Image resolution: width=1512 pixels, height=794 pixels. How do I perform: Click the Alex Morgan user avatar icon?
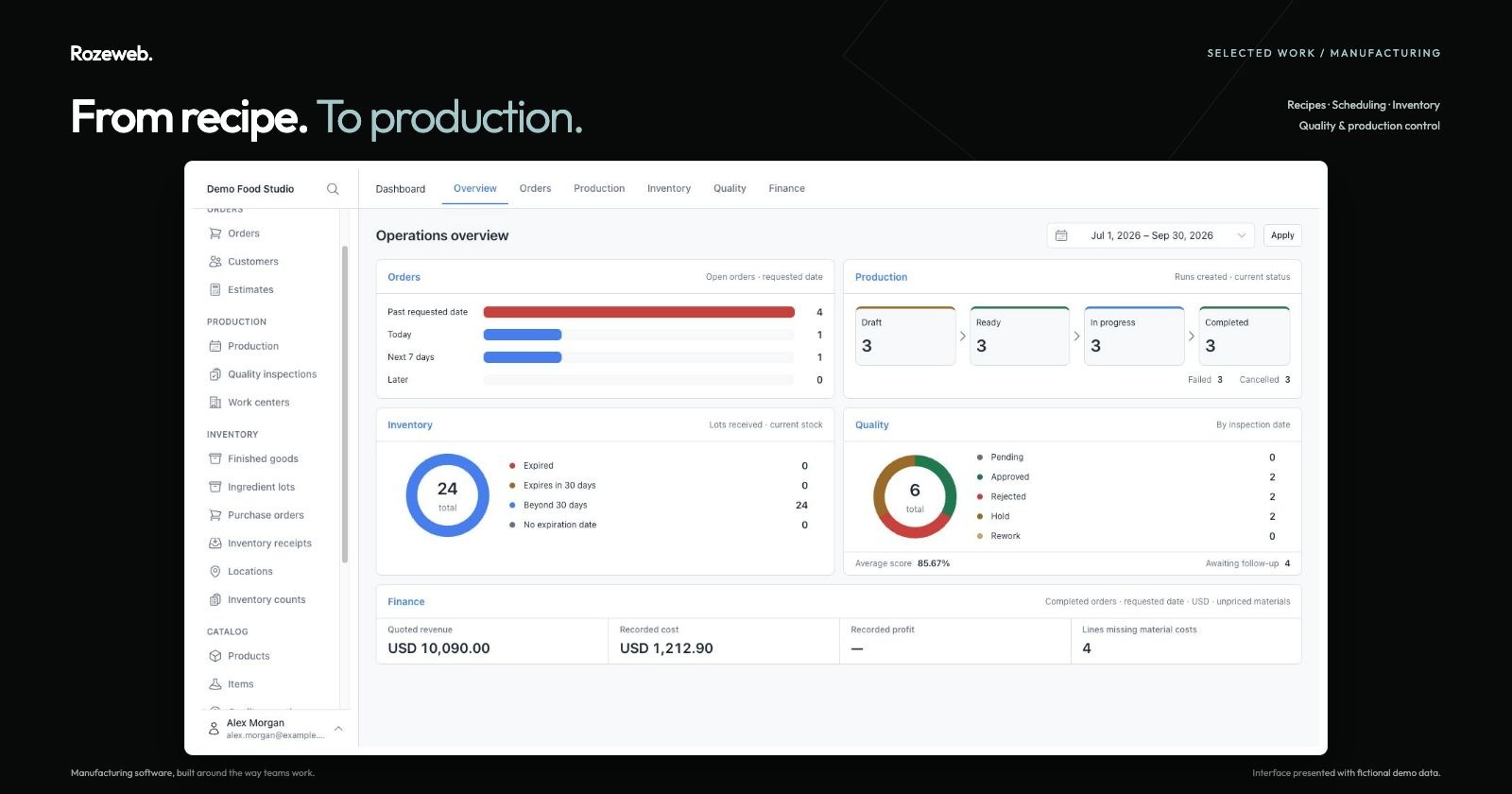(x=214, y=729)
